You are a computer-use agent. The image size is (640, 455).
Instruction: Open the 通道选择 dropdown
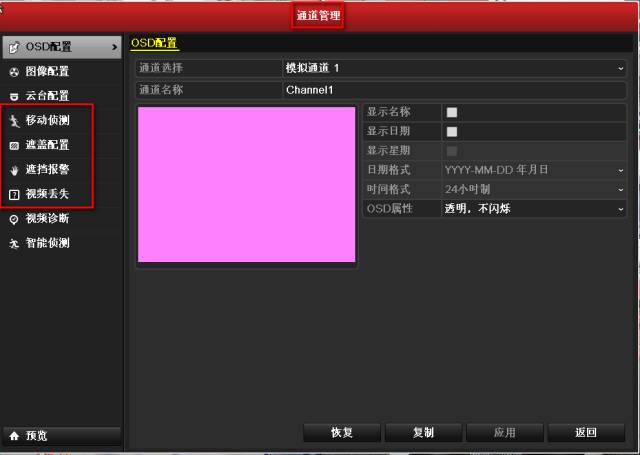tap(454, 68)
